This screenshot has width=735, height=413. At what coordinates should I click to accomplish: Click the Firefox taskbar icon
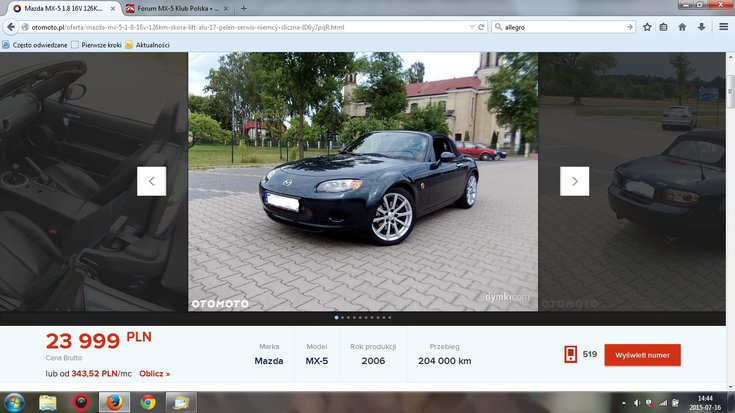click(114, 403)
